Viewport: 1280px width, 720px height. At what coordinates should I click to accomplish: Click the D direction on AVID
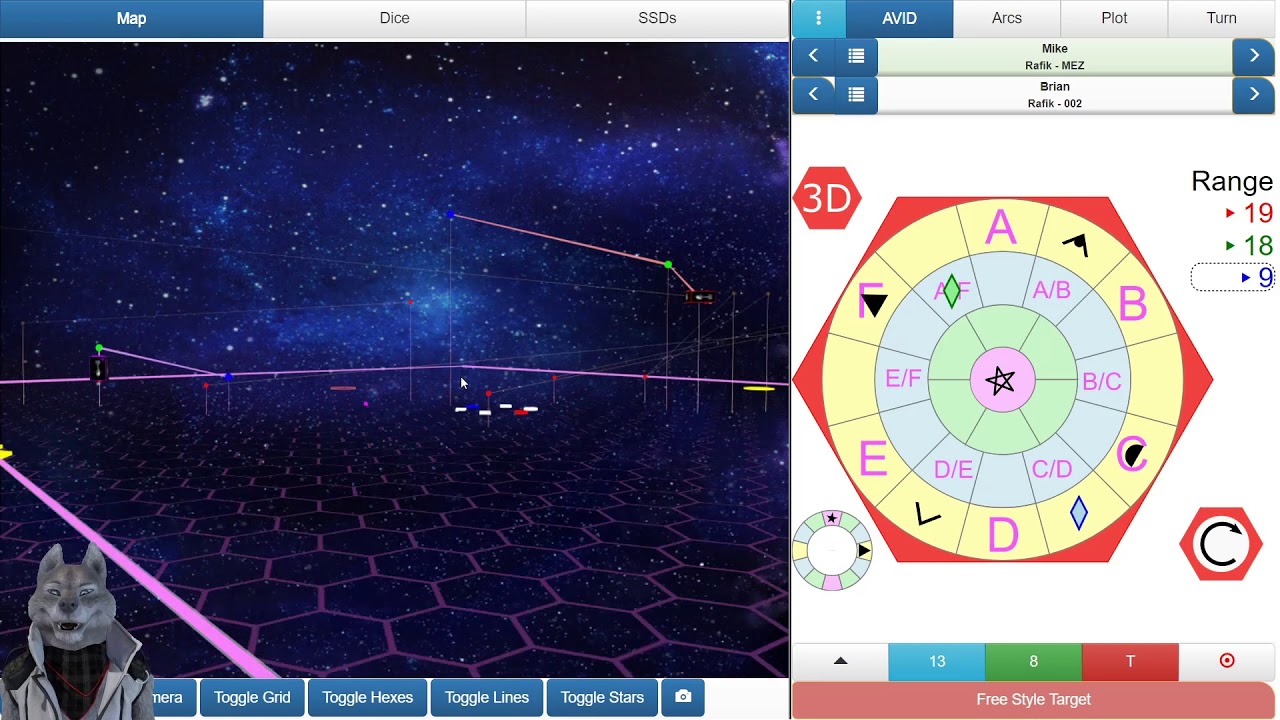[x=1002, y=535]
